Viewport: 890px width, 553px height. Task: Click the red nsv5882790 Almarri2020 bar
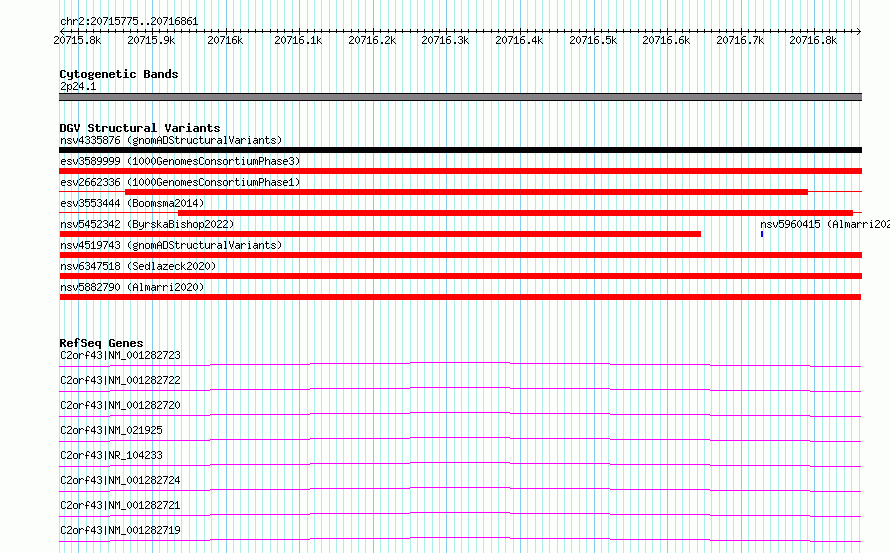pyautogui.click(x=460, y=297)
